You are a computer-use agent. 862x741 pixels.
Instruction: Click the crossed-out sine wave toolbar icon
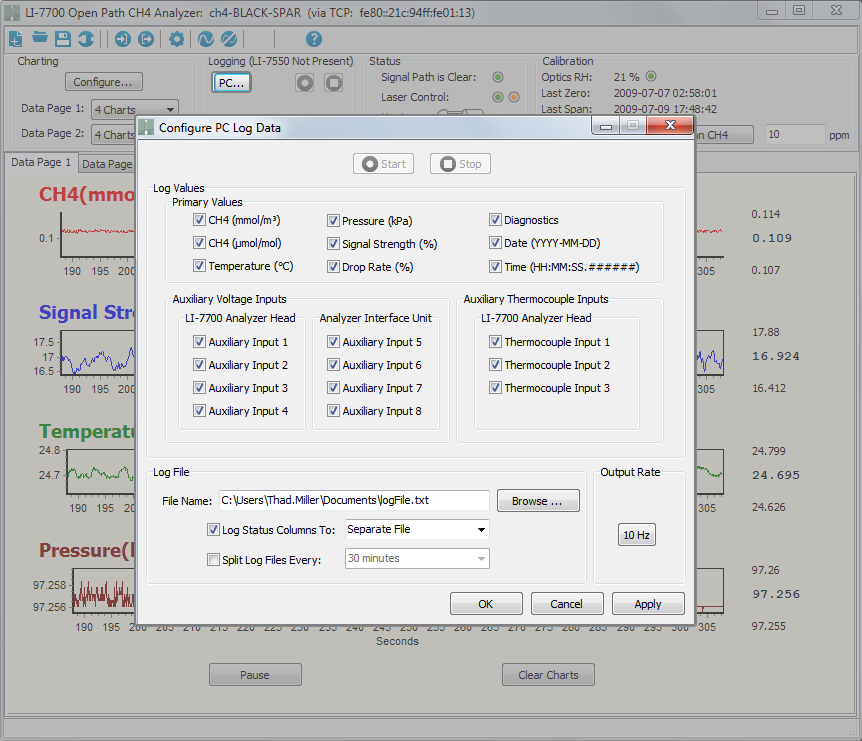tap(229, 39)
